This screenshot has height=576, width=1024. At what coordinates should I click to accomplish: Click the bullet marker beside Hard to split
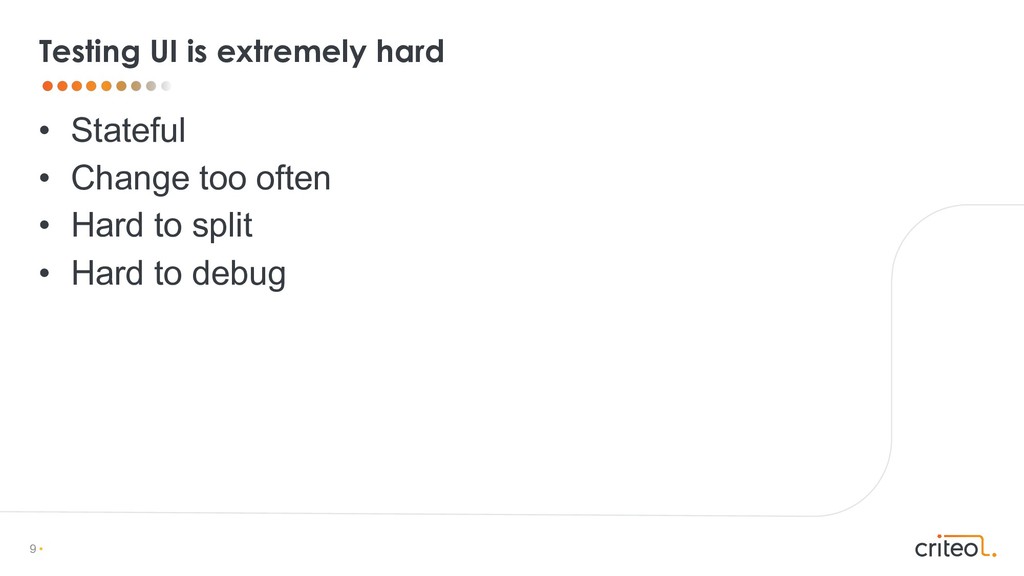click(x=44, y=225)
